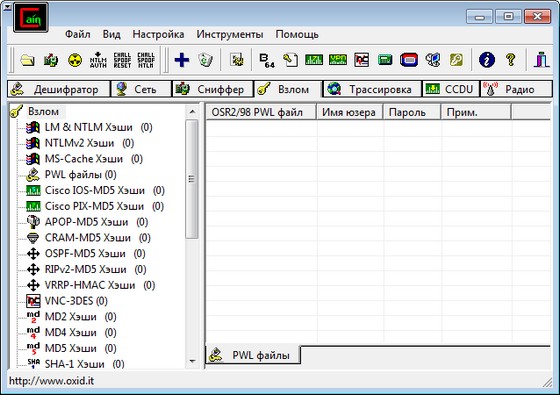Open the Base64 password decoder icon
Screen dimensions: 560x395
pos(267,60)
